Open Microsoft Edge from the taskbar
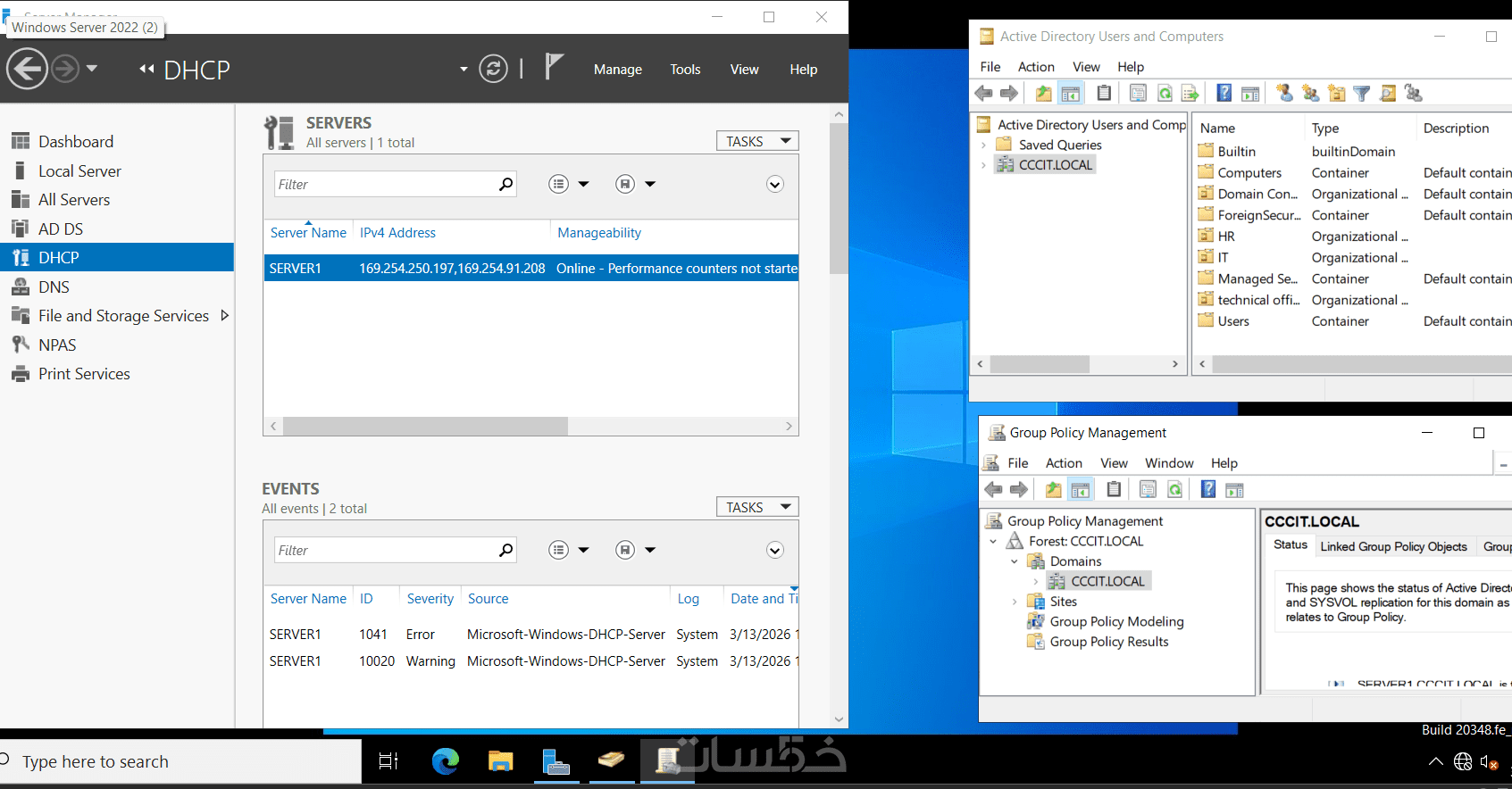This screenshot has height=789, width=1512. click(445, 761)
